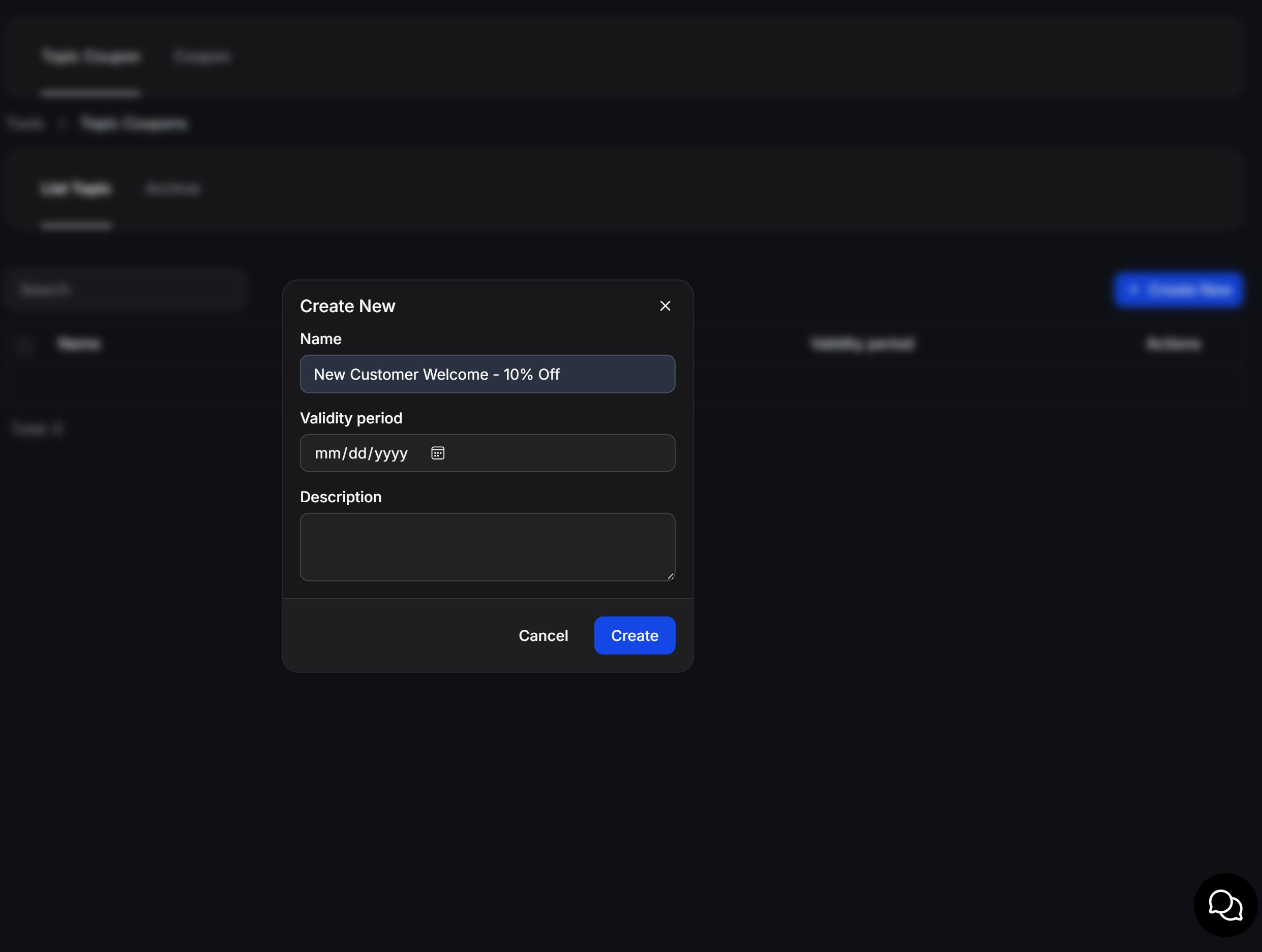Click the blurred Create New button behind the dialog

(x=1179, y=290)
